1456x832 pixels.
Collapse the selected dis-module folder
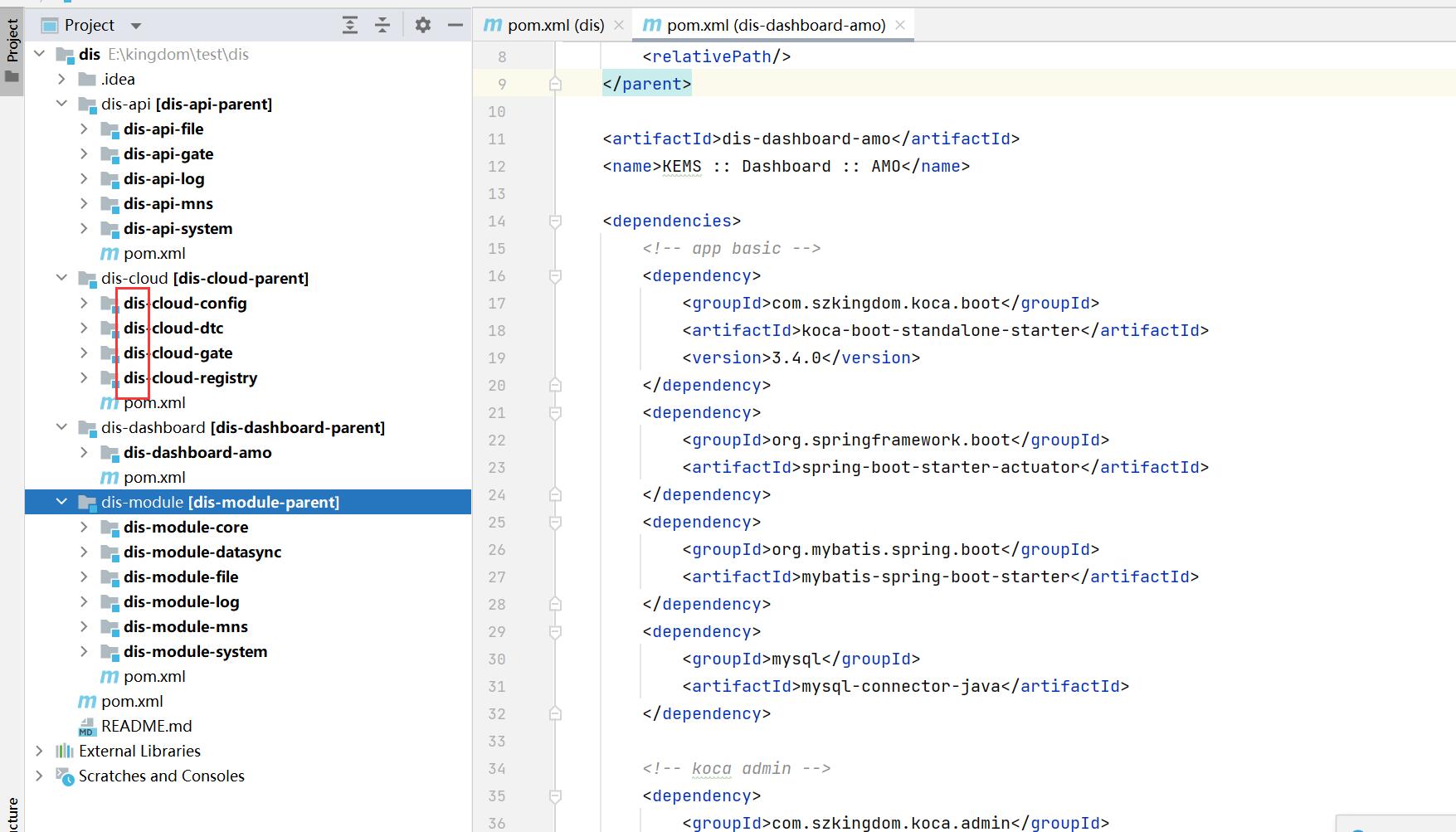pyautogui.click(x=61, y=502)
